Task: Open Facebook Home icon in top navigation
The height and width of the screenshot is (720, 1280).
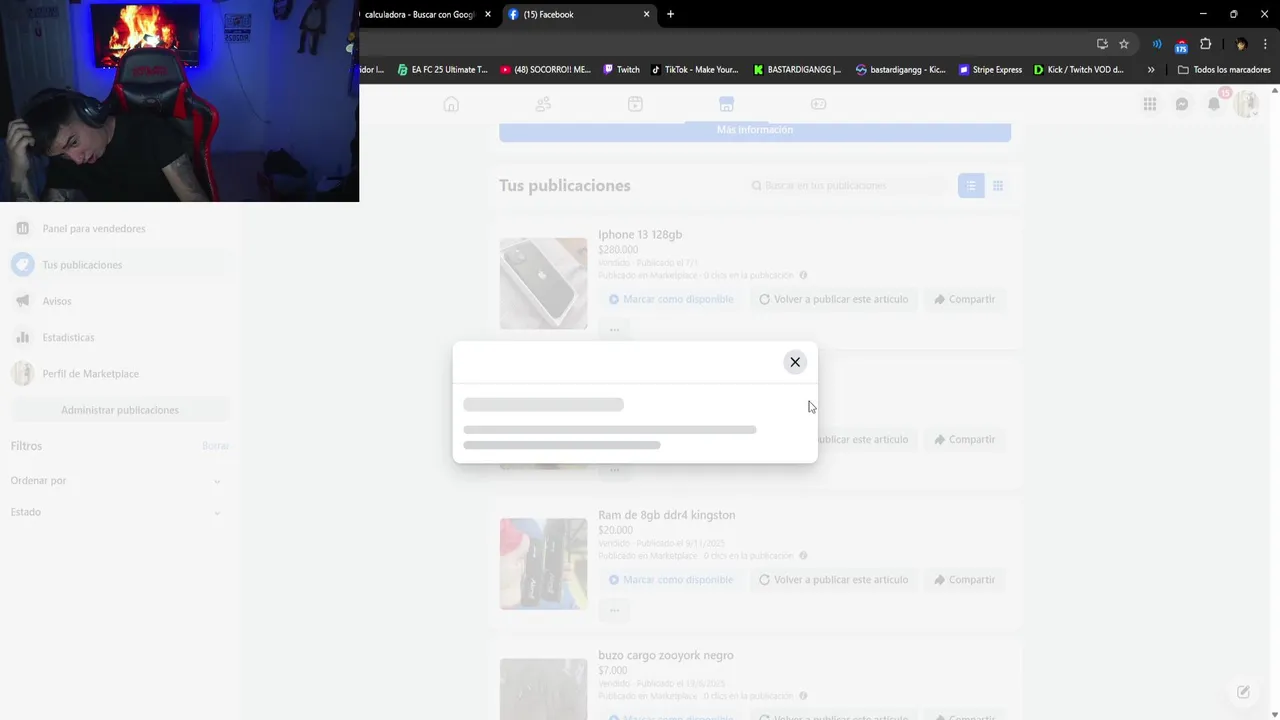Action: (451, 104)
